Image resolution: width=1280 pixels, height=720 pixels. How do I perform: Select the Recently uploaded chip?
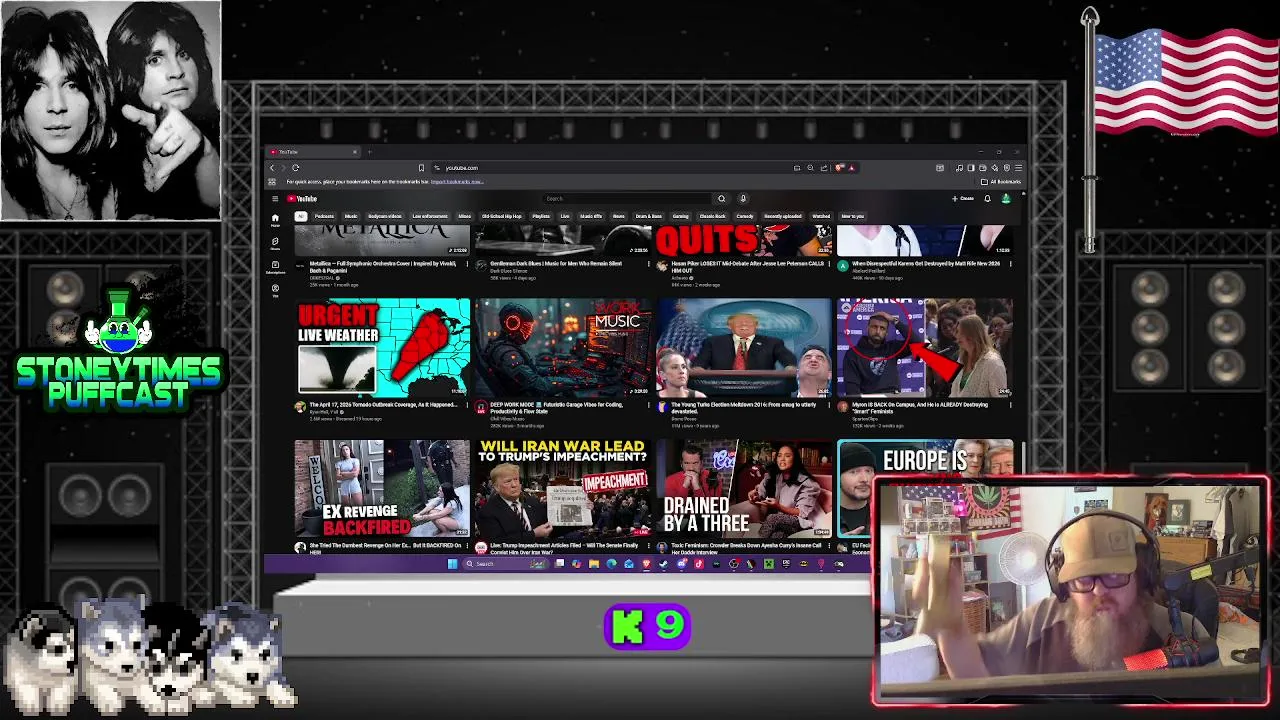coord(783,216)
